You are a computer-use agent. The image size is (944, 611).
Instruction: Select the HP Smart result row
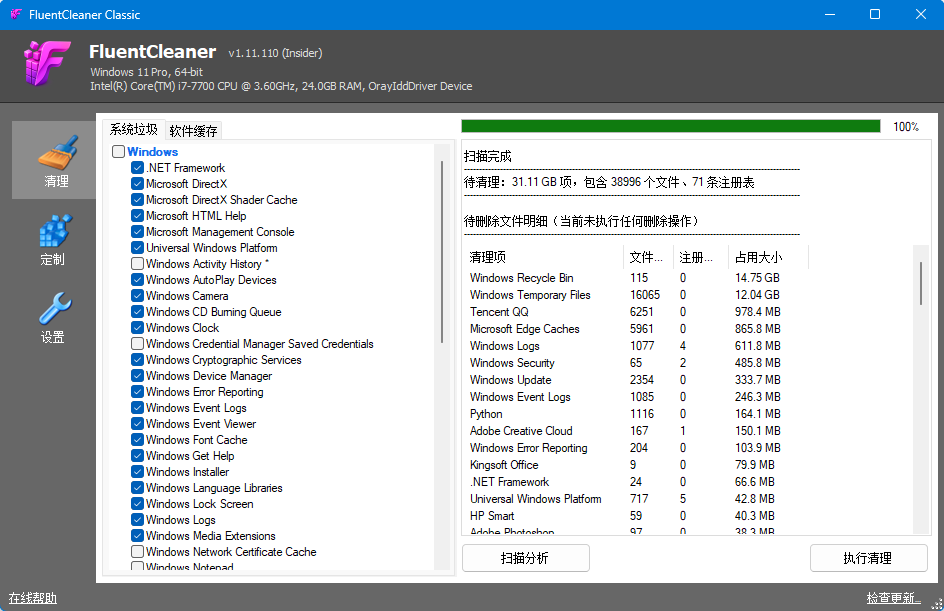point(637,516)
